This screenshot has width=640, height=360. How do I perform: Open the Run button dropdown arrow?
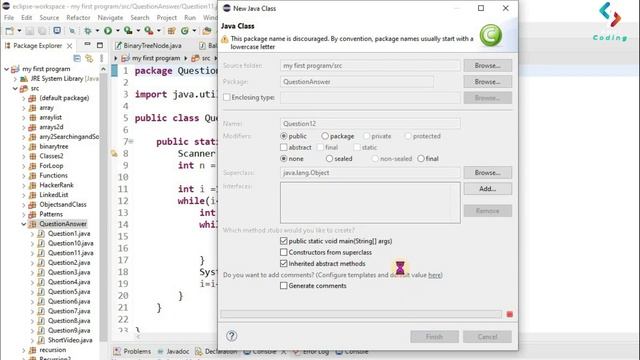[118, 31]
